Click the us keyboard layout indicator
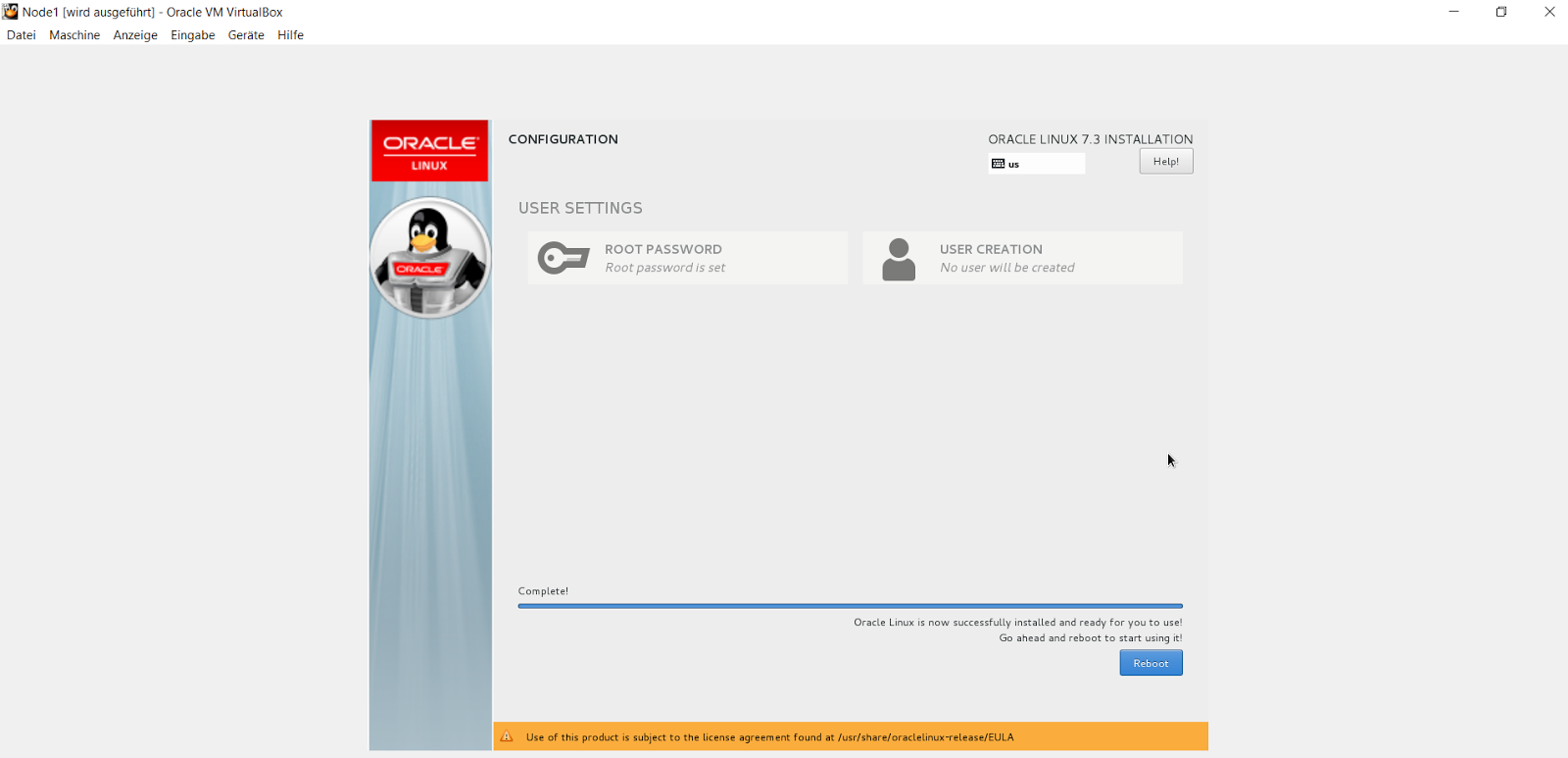 1037,164
